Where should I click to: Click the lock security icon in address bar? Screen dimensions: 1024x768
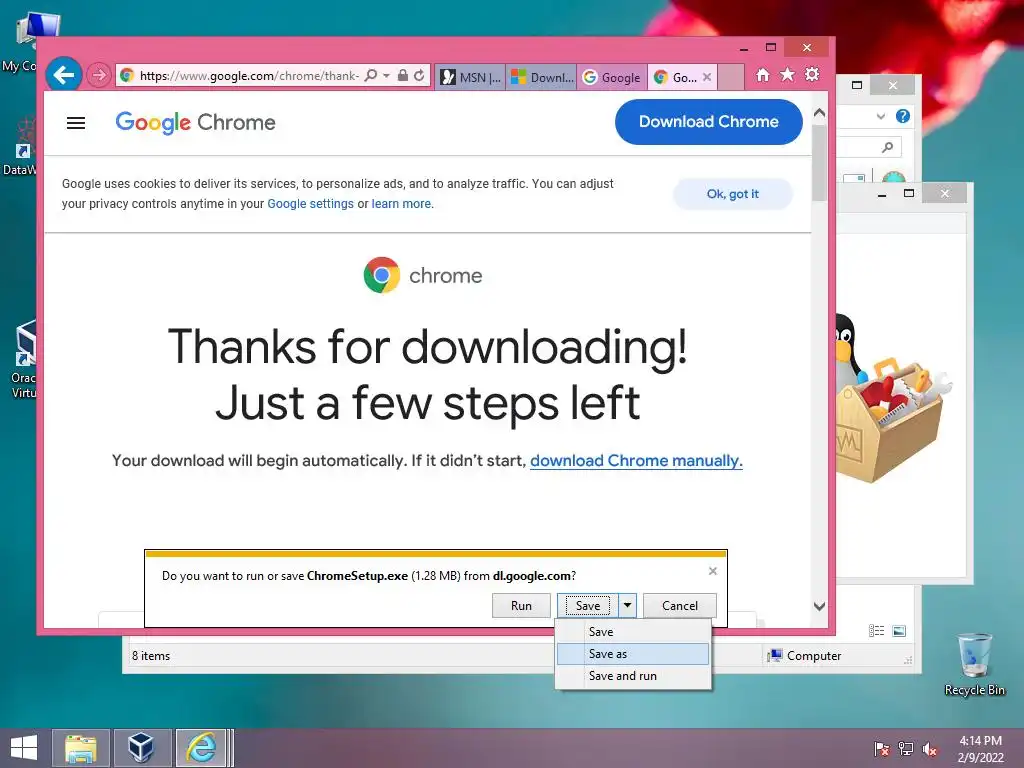(403, 76)
